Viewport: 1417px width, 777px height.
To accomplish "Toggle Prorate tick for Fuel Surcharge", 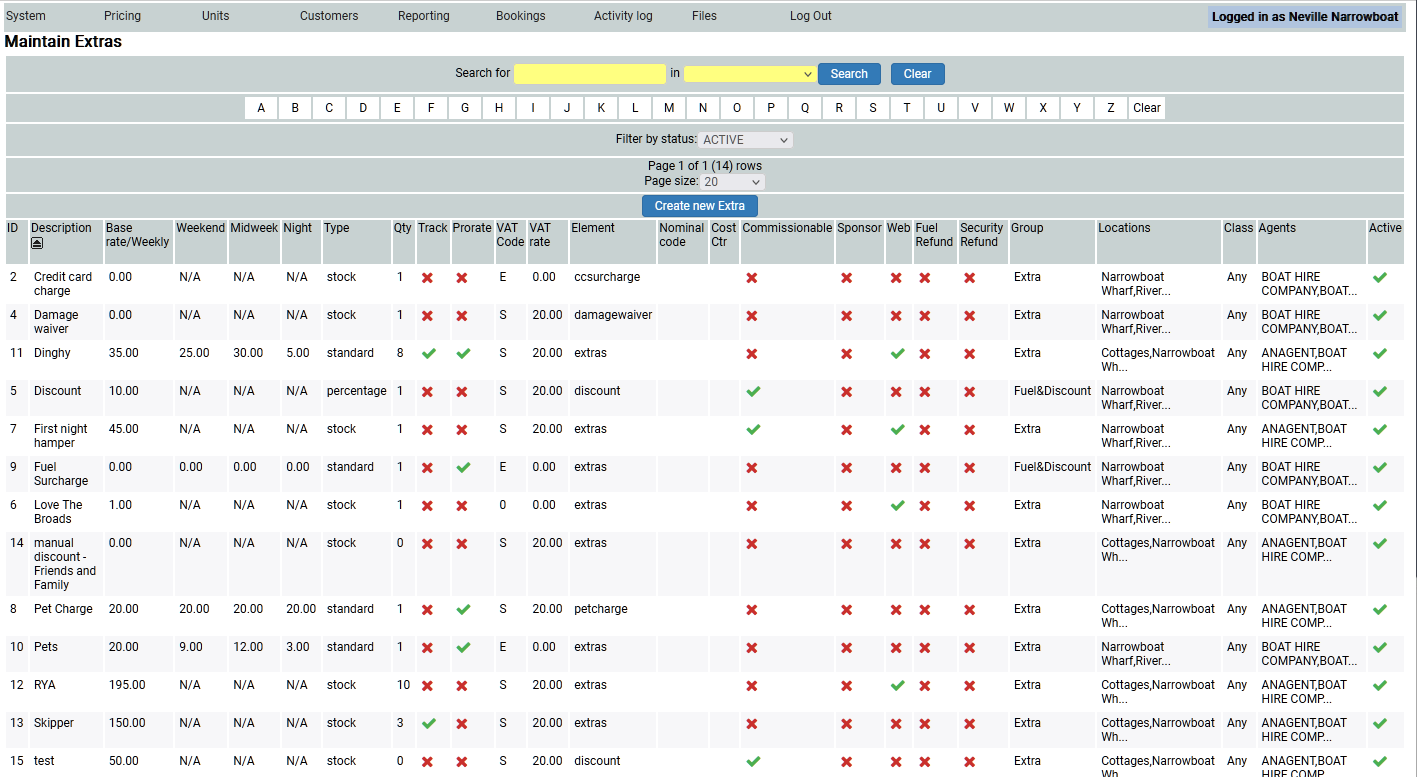I will tap(462, 467).
